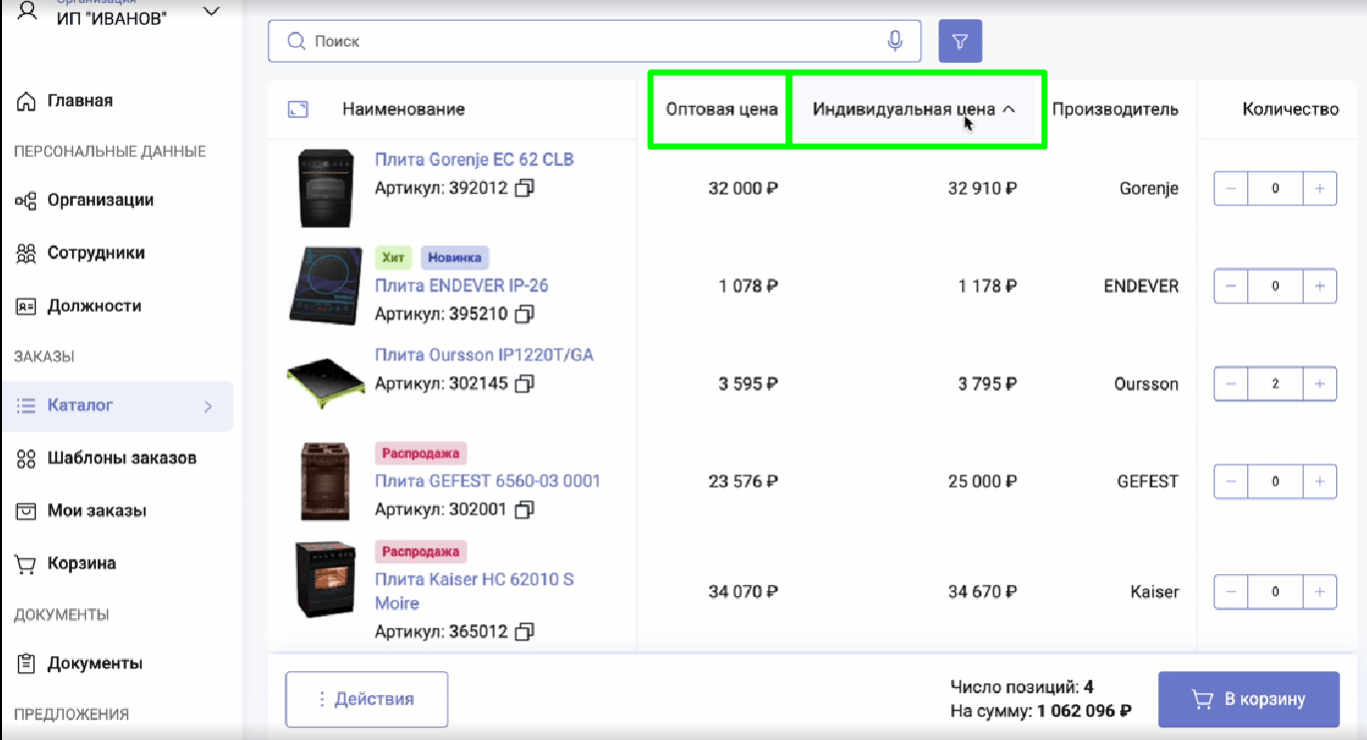1367x740 pixels.
Task: Click the GEFEST stove product thumbnail
Action: tap(326, 482)
